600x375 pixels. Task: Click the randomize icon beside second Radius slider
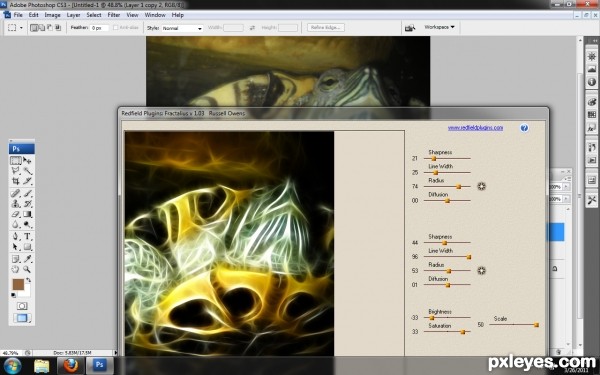point(481,271)
